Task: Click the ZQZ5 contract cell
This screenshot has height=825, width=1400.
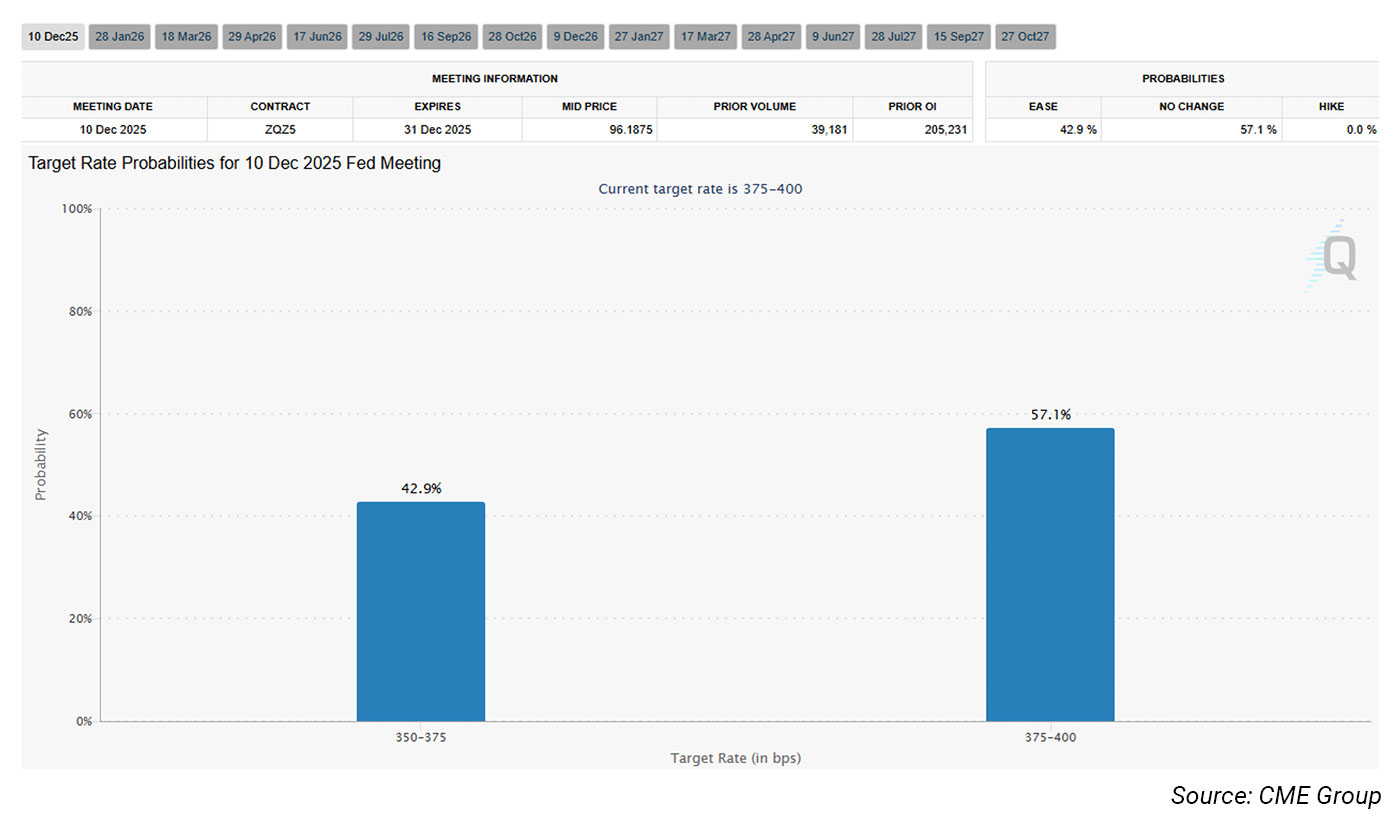Action: [x=280, y=130]
